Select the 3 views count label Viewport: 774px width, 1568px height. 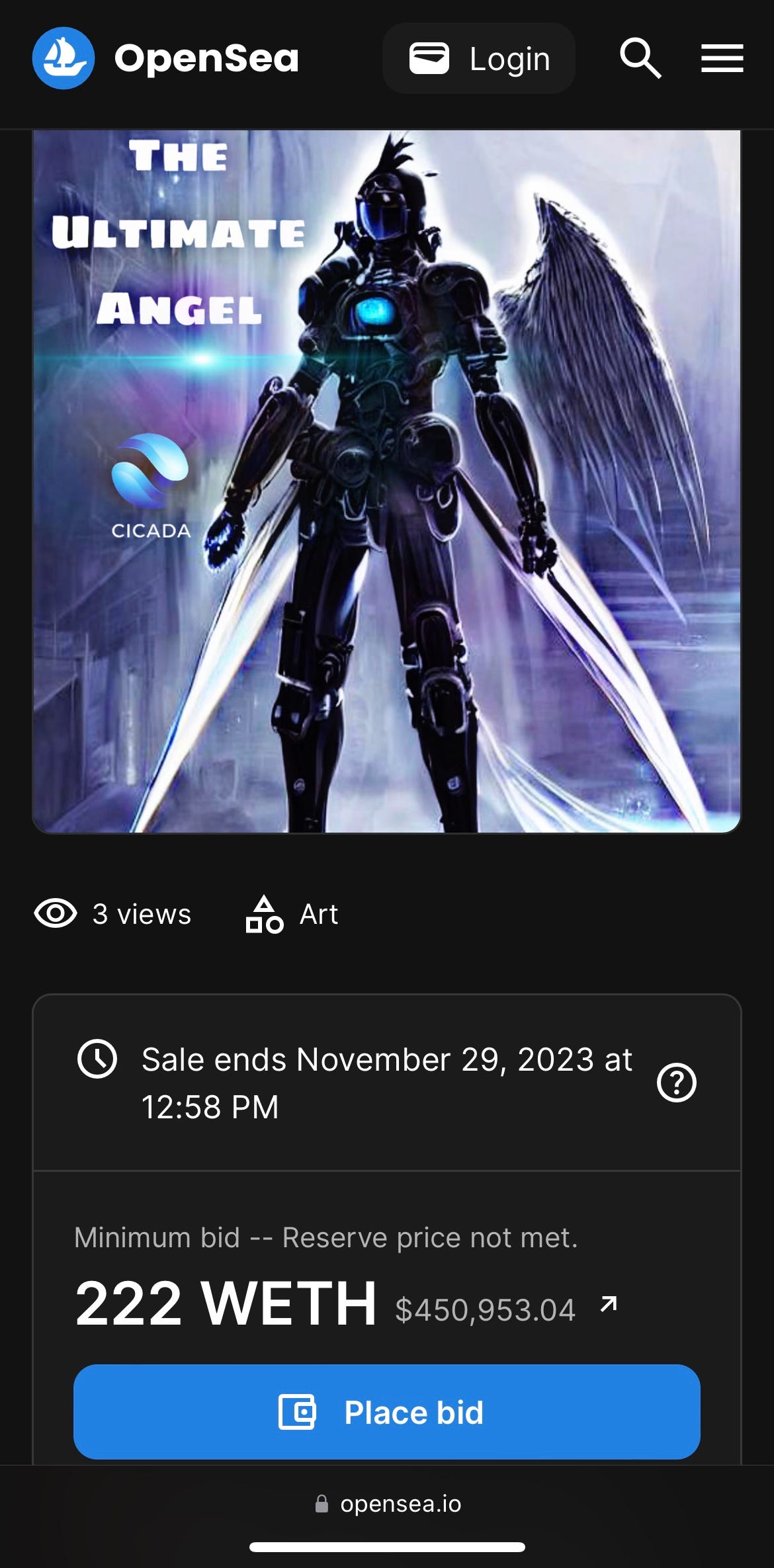pyautogui.click(x=142, y=914)
